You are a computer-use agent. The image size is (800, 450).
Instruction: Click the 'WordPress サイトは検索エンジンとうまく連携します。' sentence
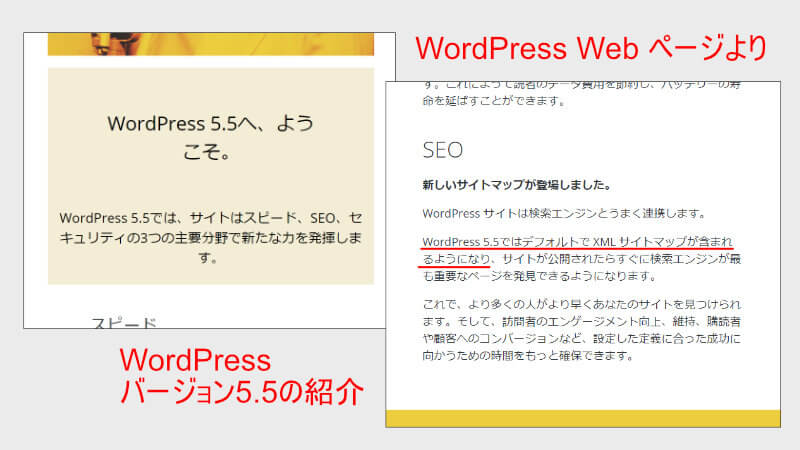(x=564, y=213)
